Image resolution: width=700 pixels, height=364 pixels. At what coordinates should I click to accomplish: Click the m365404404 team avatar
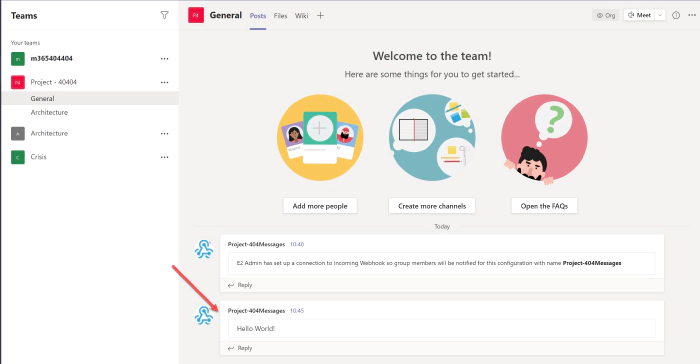coord(18,59)
